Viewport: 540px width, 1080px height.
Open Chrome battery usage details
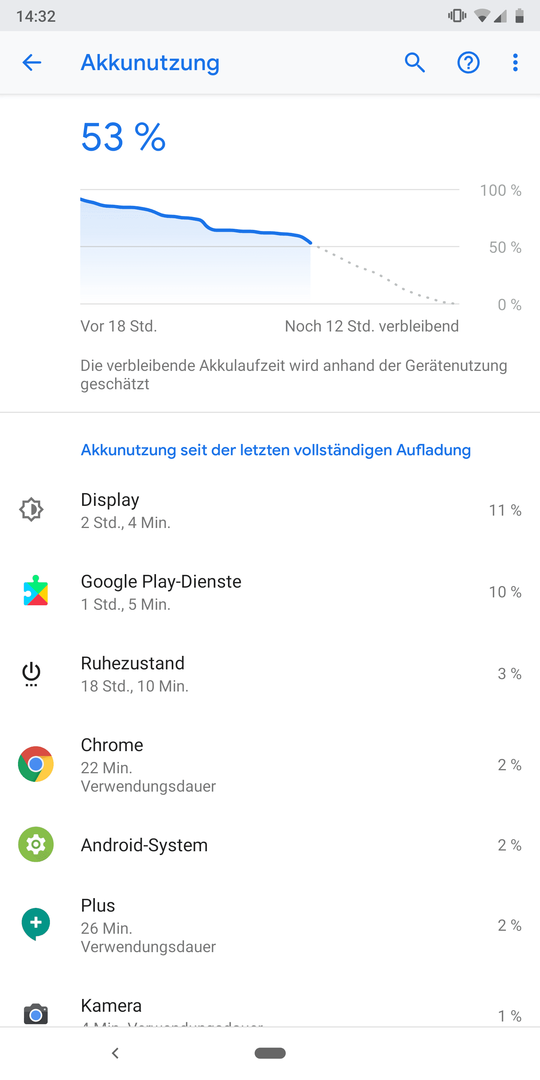click(270, 764)
